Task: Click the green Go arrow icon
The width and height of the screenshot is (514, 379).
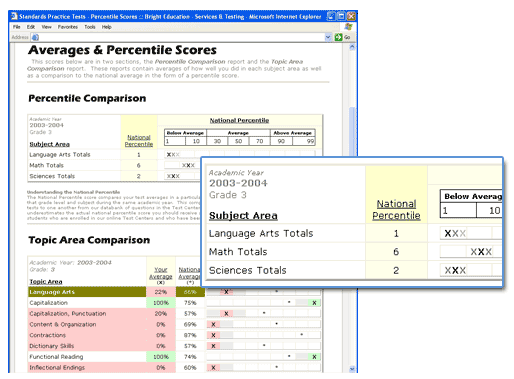Action: [338, 37]
